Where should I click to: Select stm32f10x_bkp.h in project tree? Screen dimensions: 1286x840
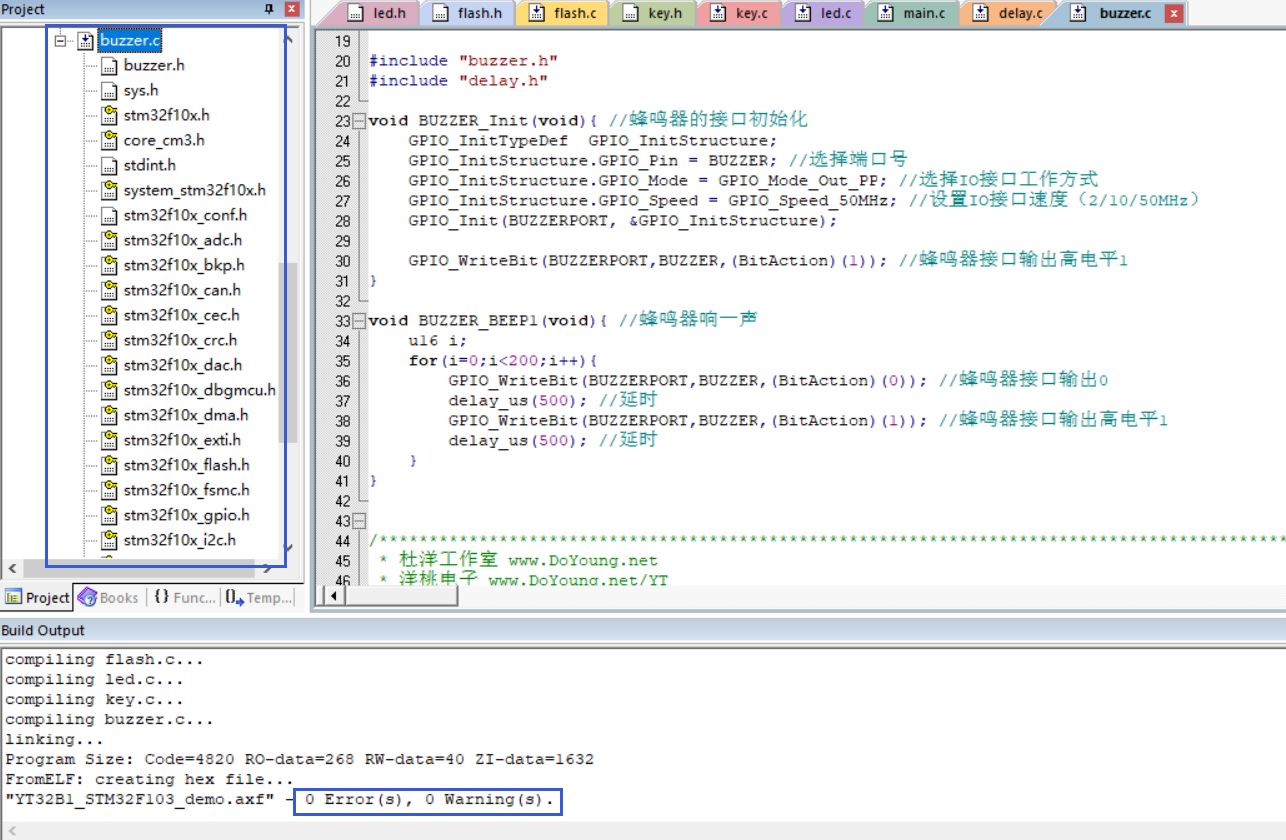184,265
